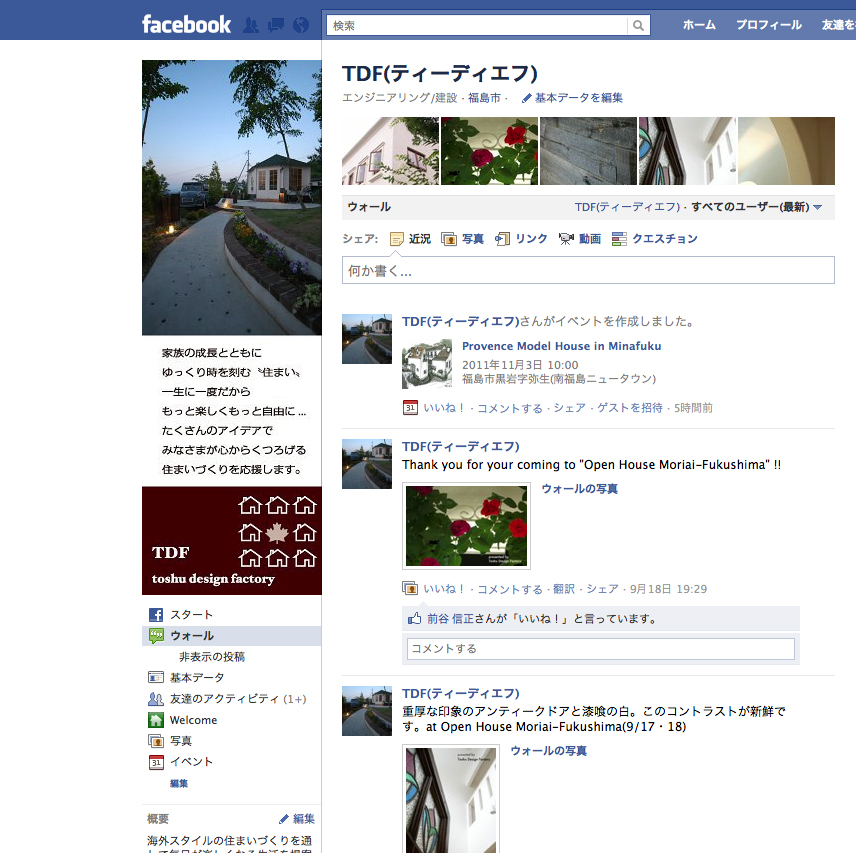Click the 何か書く… status box
856x853 pixels.
(588, 270)
